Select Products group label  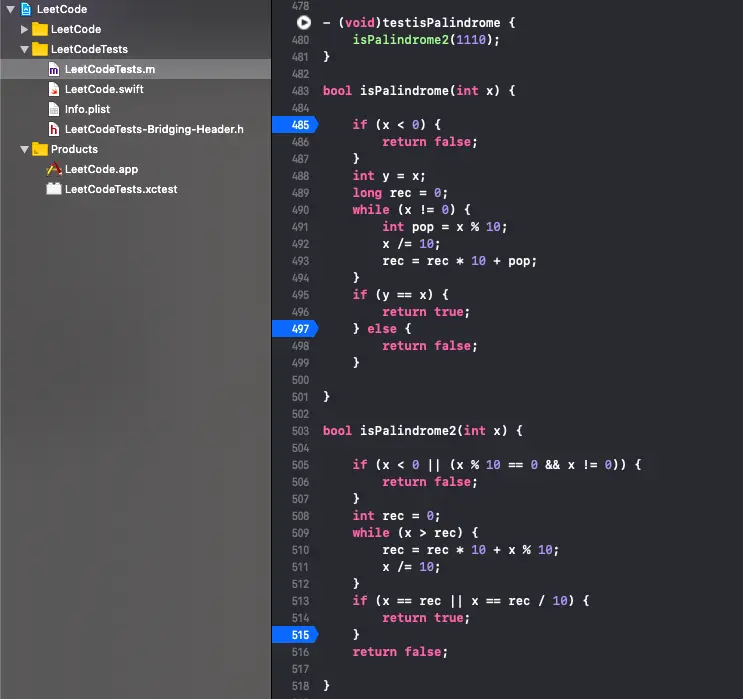(x=74, y=149)
